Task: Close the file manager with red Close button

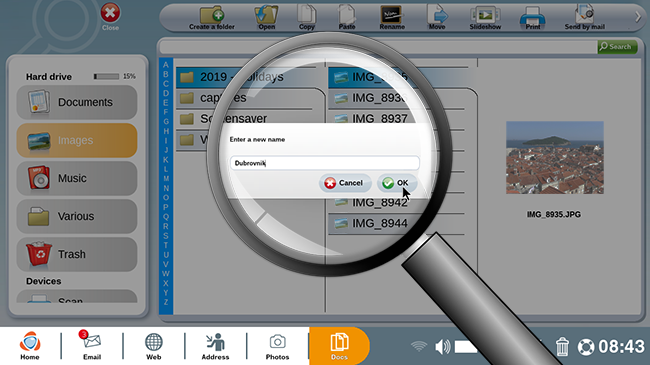Action: tap(110, 17)
